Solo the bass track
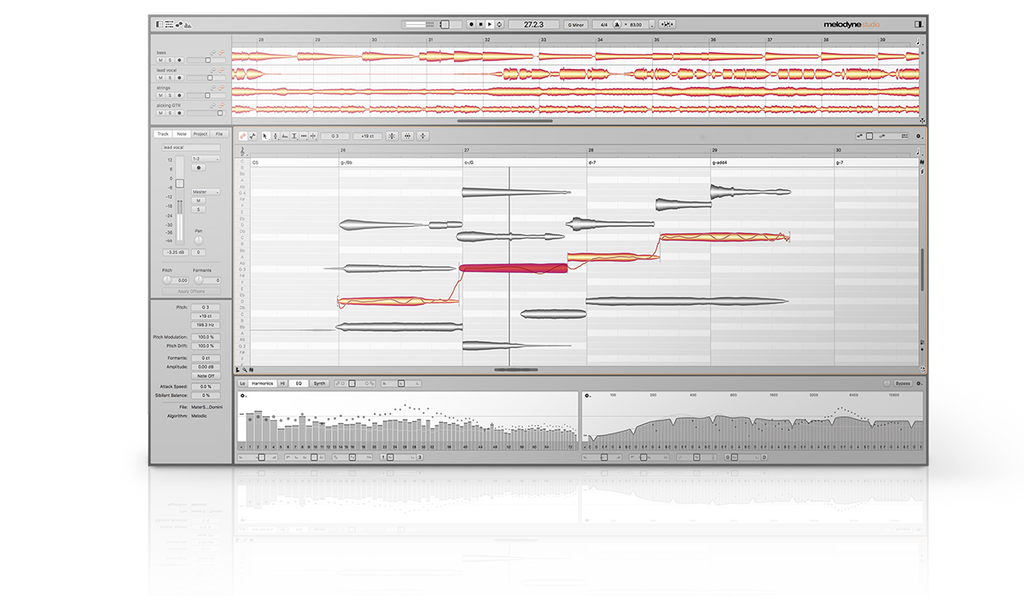Image resolution: width=1024 pixels, height=597 pixels. [170, 60]
